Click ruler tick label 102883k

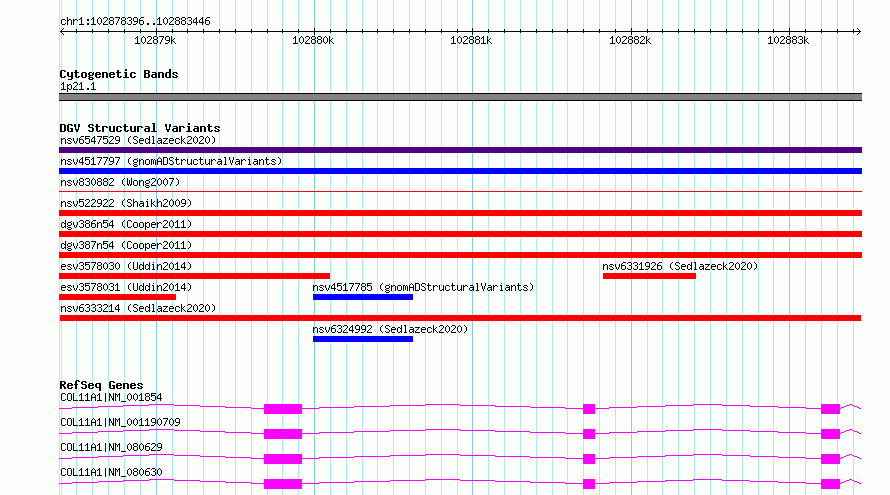tap(788, 40)
